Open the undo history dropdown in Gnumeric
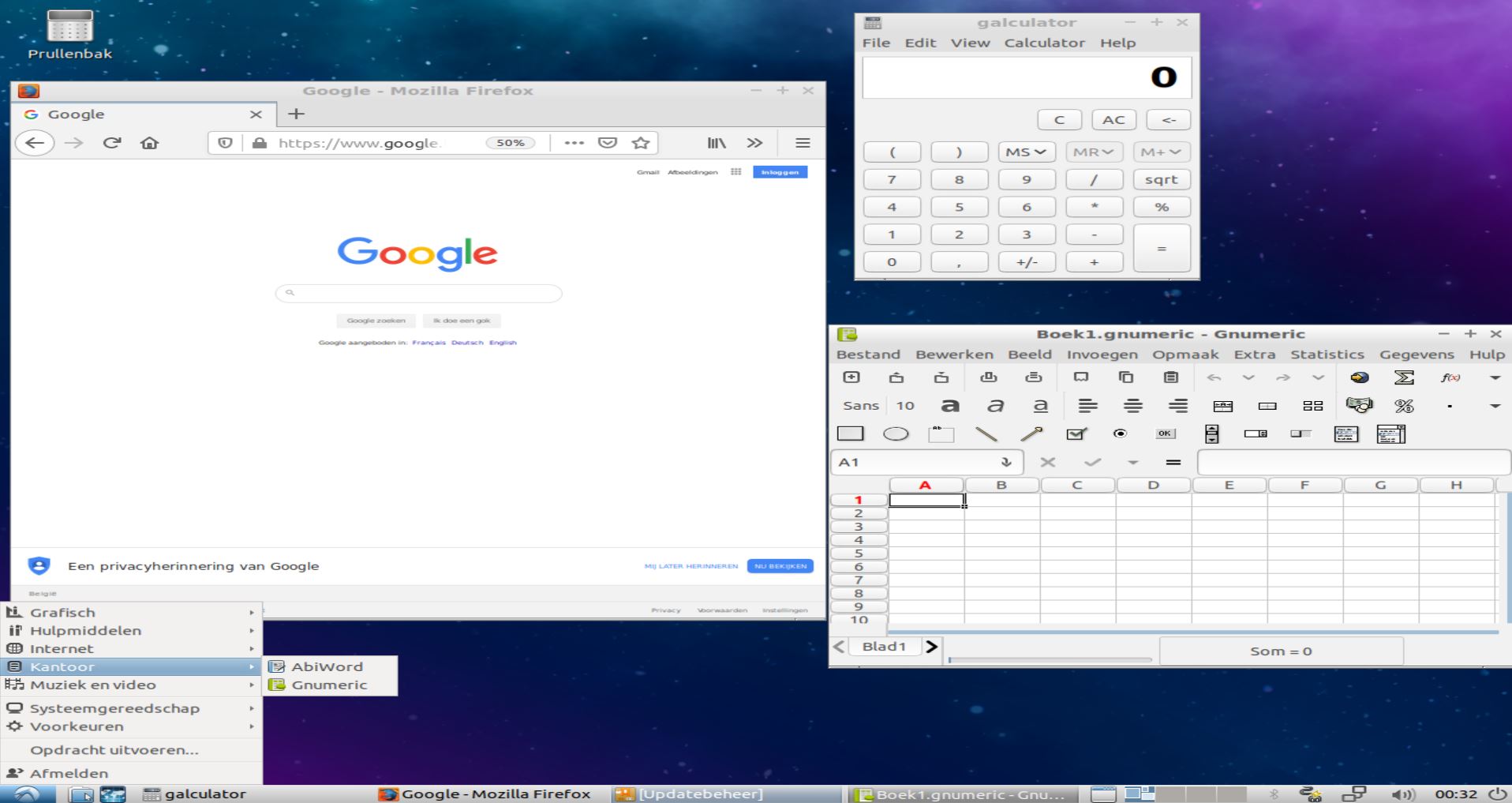 pos(1248,377)
